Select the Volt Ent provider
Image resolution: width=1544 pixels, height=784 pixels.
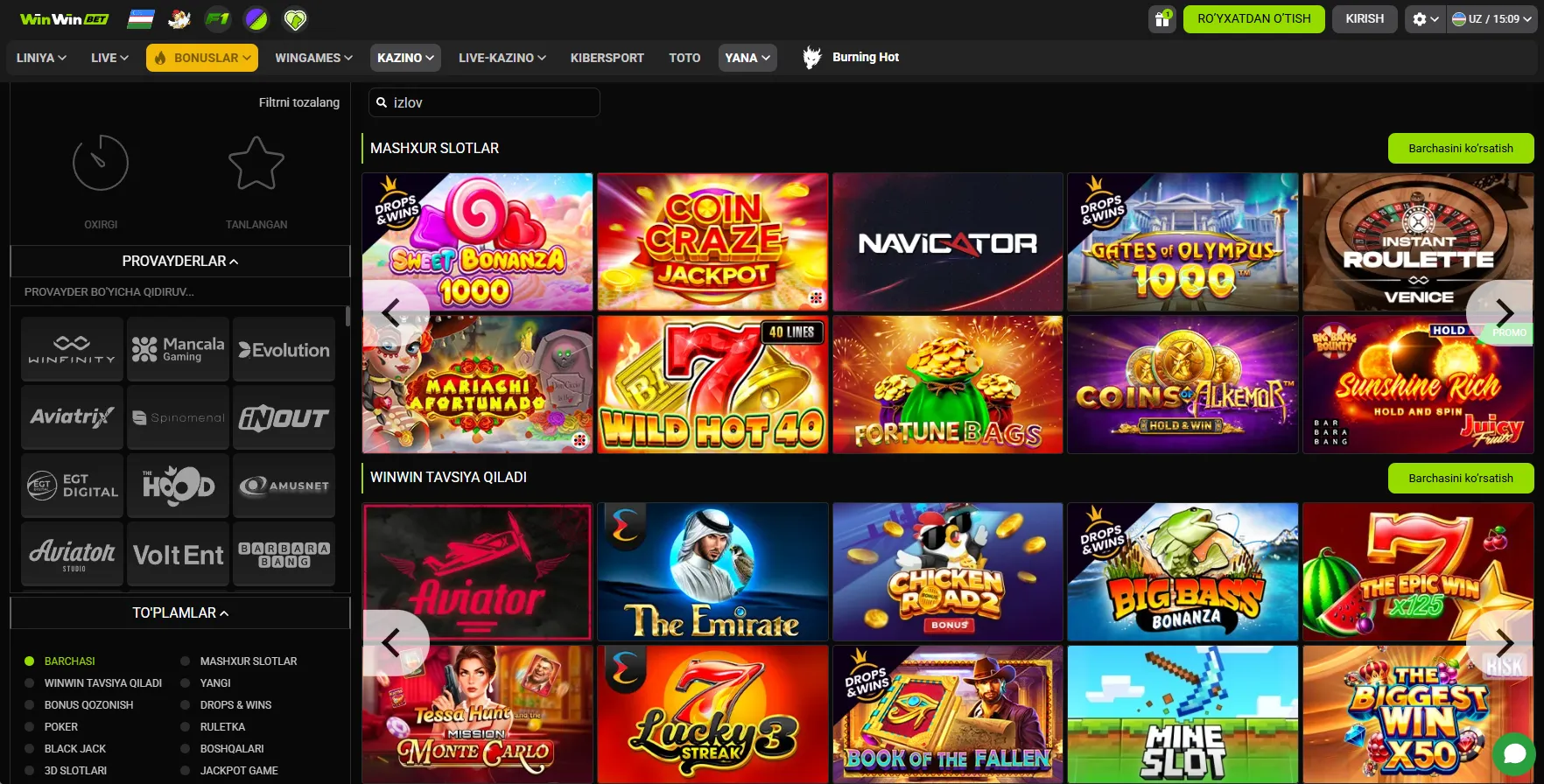point(178,554)
